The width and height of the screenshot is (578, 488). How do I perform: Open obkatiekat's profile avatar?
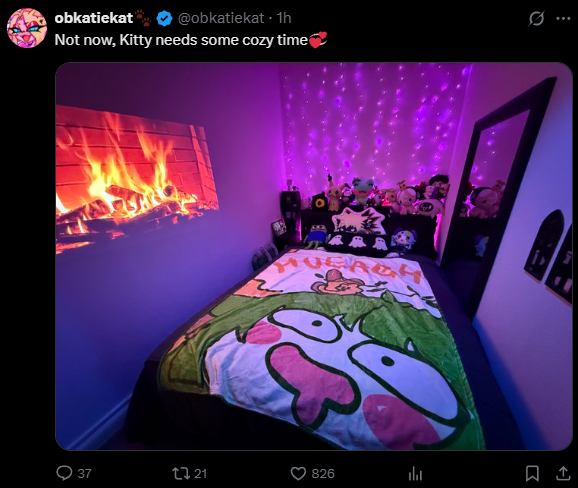point(27,28)
